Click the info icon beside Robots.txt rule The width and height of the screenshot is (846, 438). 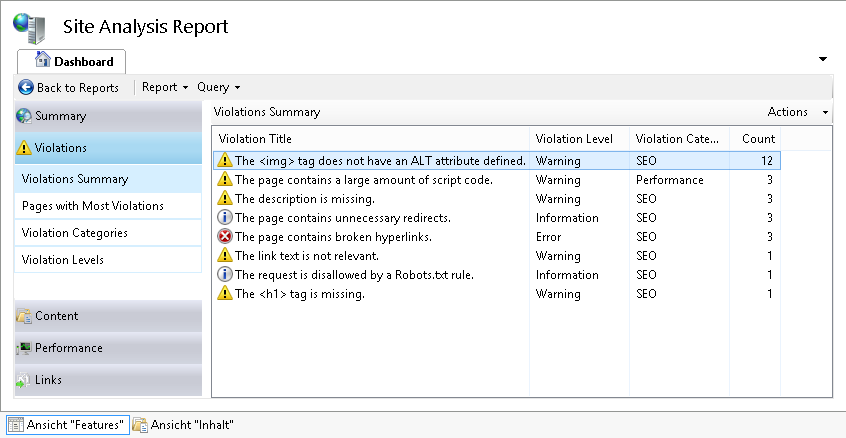pos(225,275)
